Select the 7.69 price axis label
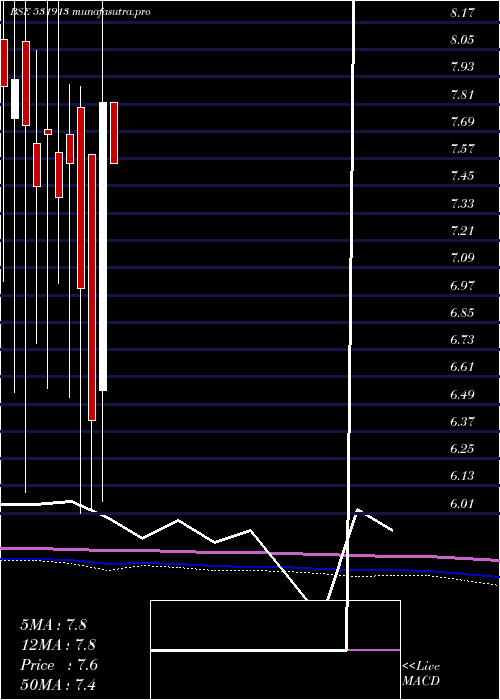The image size is (500, 700). (x=462, y=121)
